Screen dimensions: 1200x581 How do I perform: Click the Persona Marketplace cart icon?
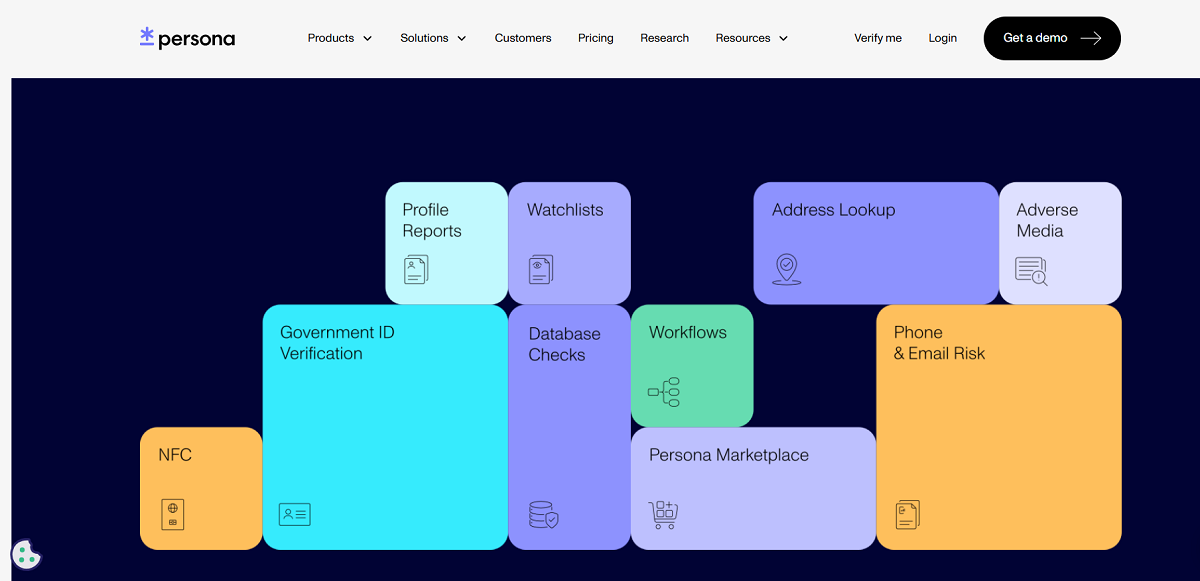coord(663,514)
